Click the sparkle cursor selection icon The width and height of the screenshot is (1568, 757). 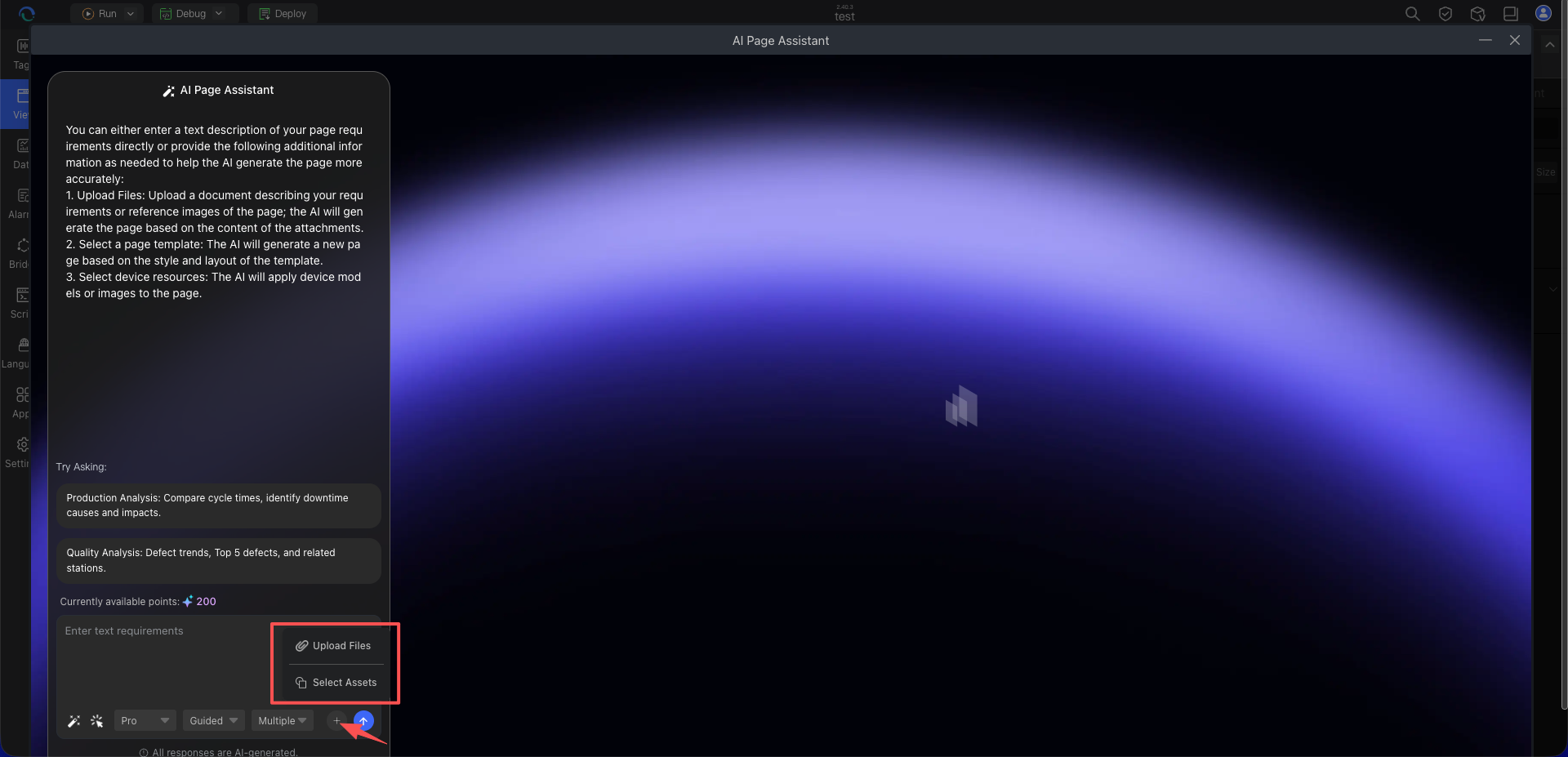click(97, 721)
